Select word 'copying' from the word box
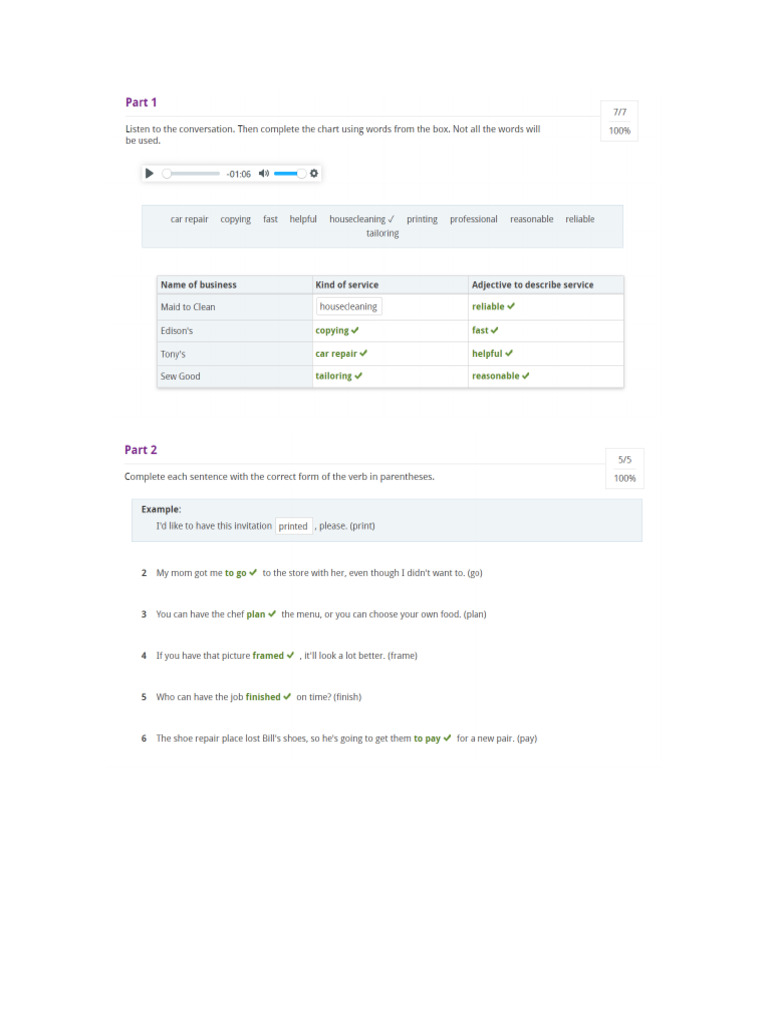This screenshot has width=768, height=1024. click(x=236, y=219)
